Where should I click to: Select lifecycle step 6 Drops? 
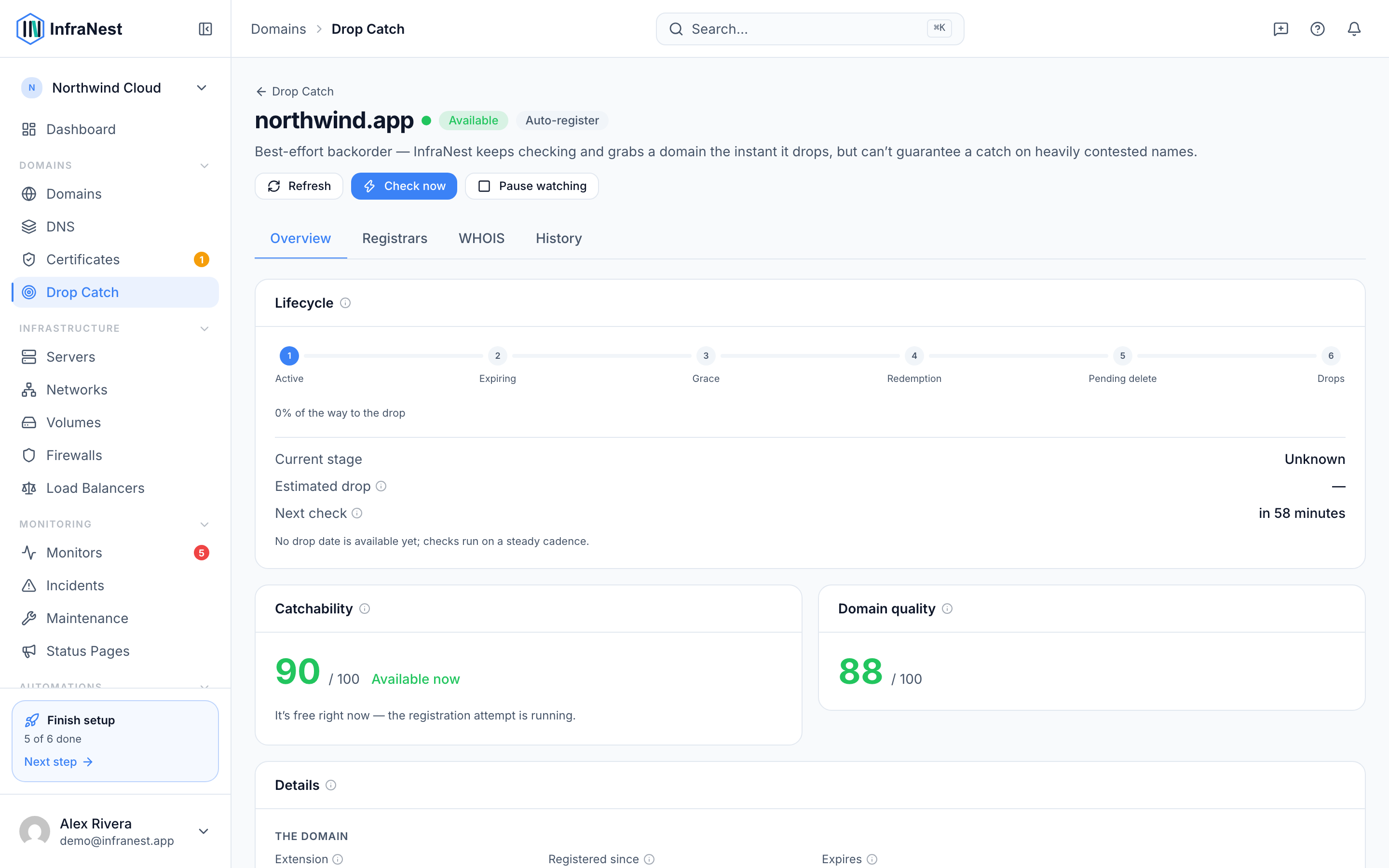1331,356
